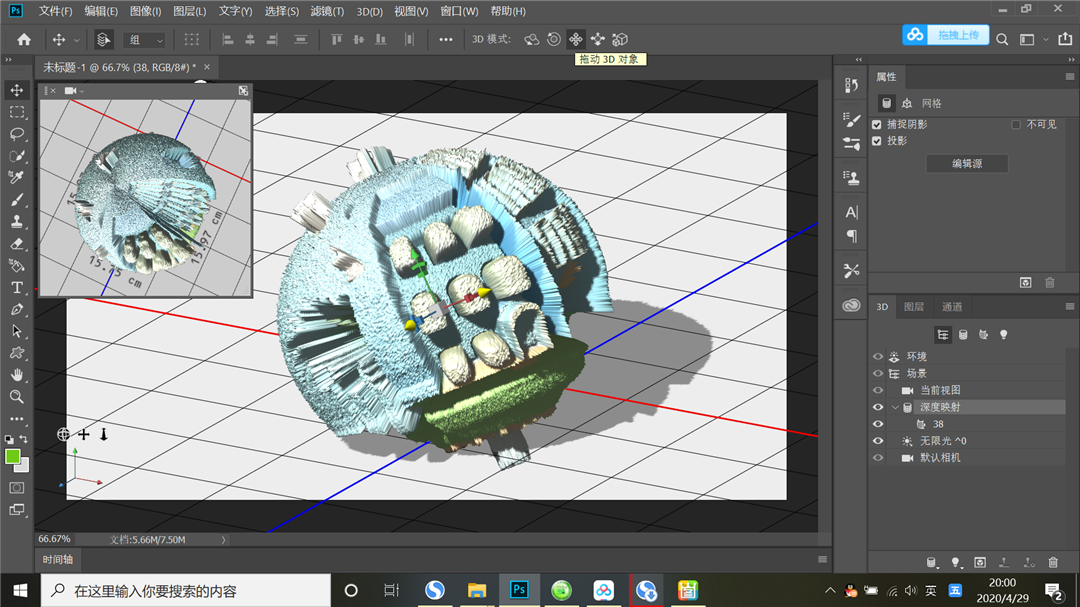Screen dimensions: 1080x607
Task: Switch to the 图层 tab
Action: tap(914, 307)
